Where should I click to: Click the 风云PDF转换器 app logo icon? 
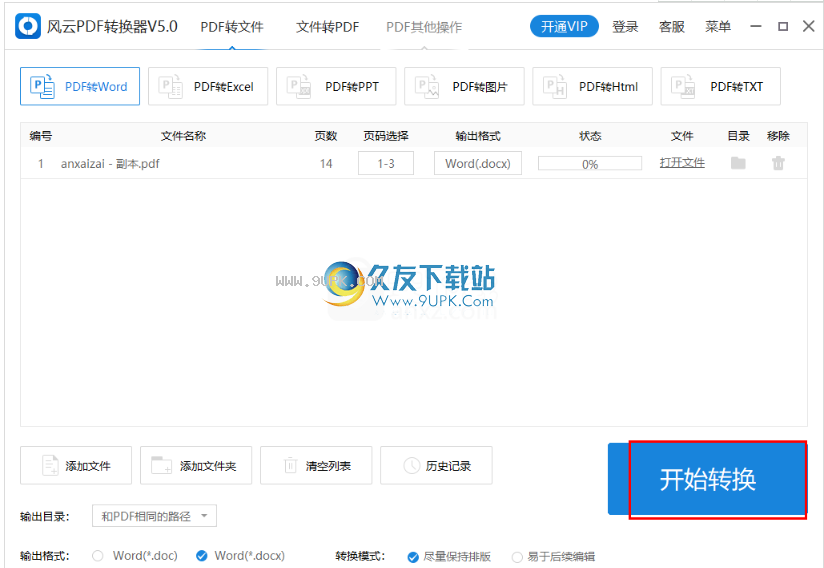[27, 26]
